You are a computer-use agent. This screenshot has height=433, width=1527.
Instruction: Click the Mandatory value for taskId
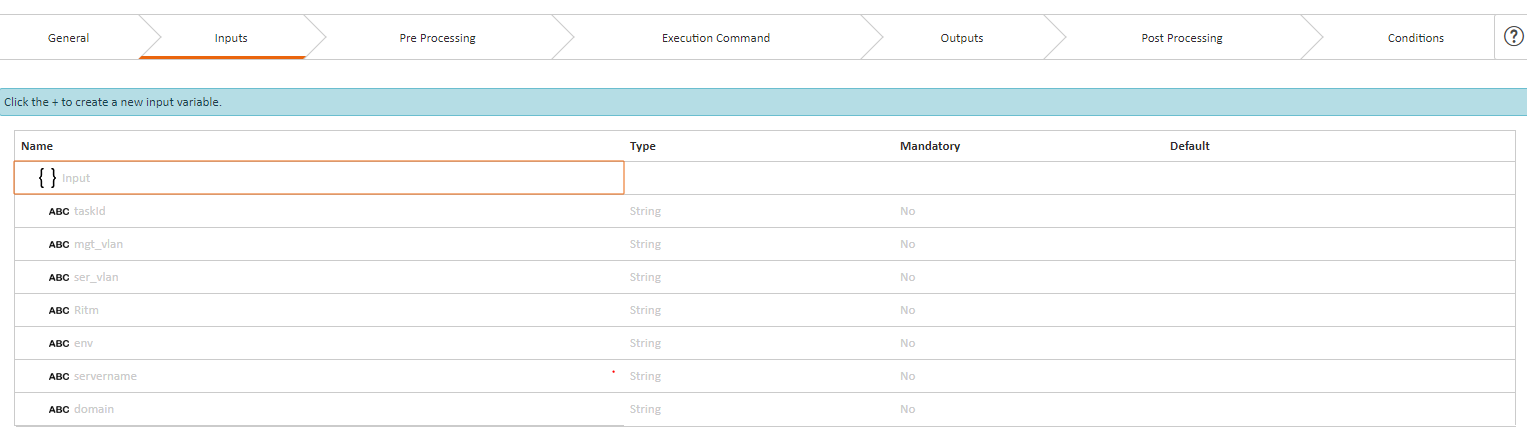pyautogui.click(x=907, y=212)
